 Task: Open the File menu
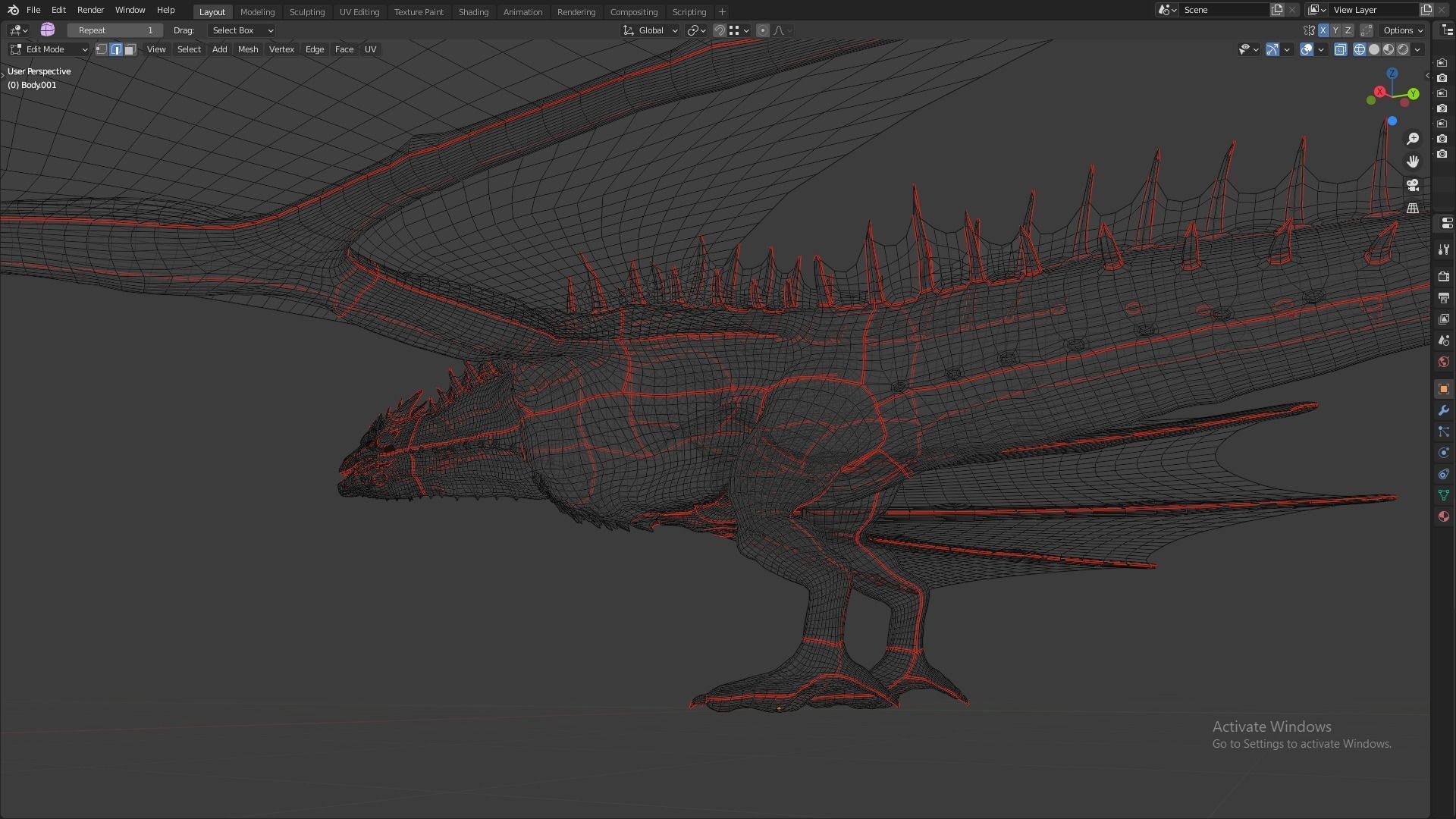click(x=33, y=10)
